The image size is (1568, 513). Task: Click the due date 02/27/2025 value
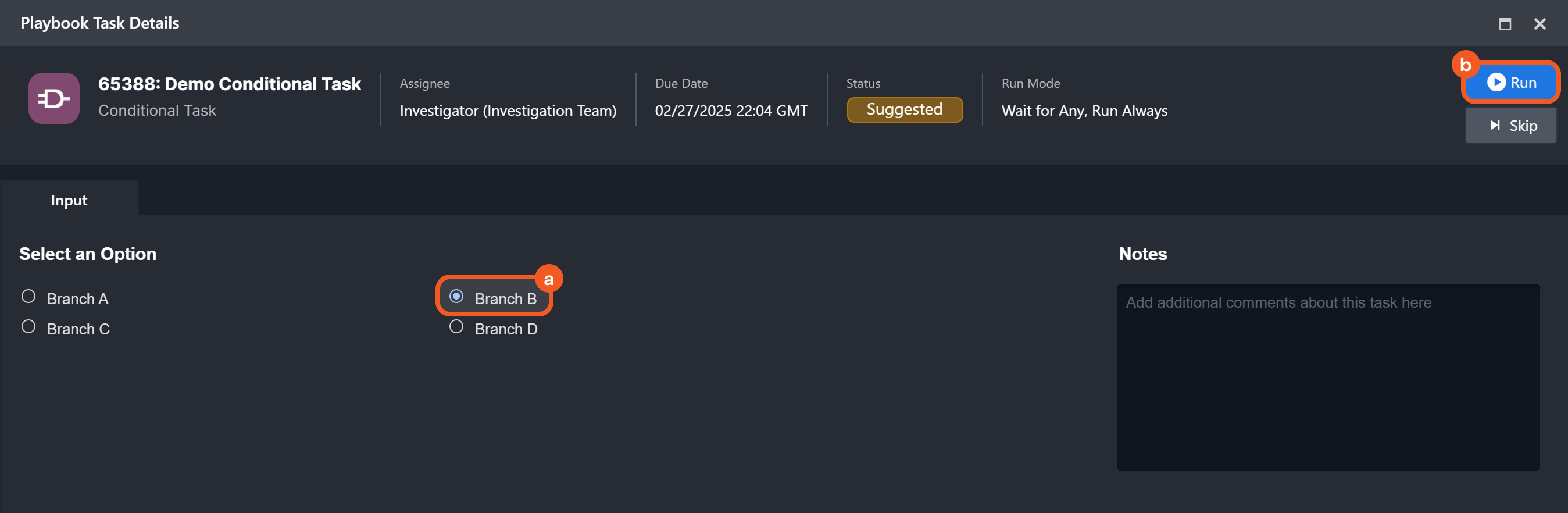coord(731,111)
